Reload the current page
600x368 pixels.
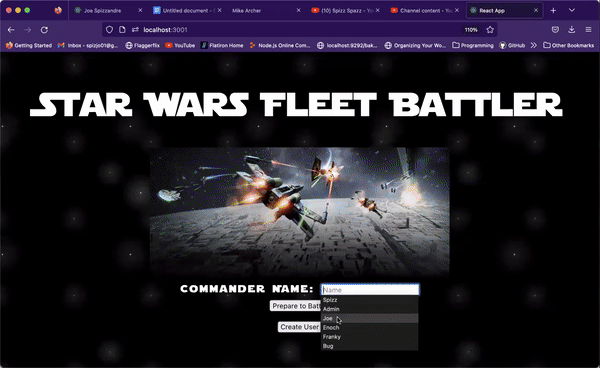[44, 30]
